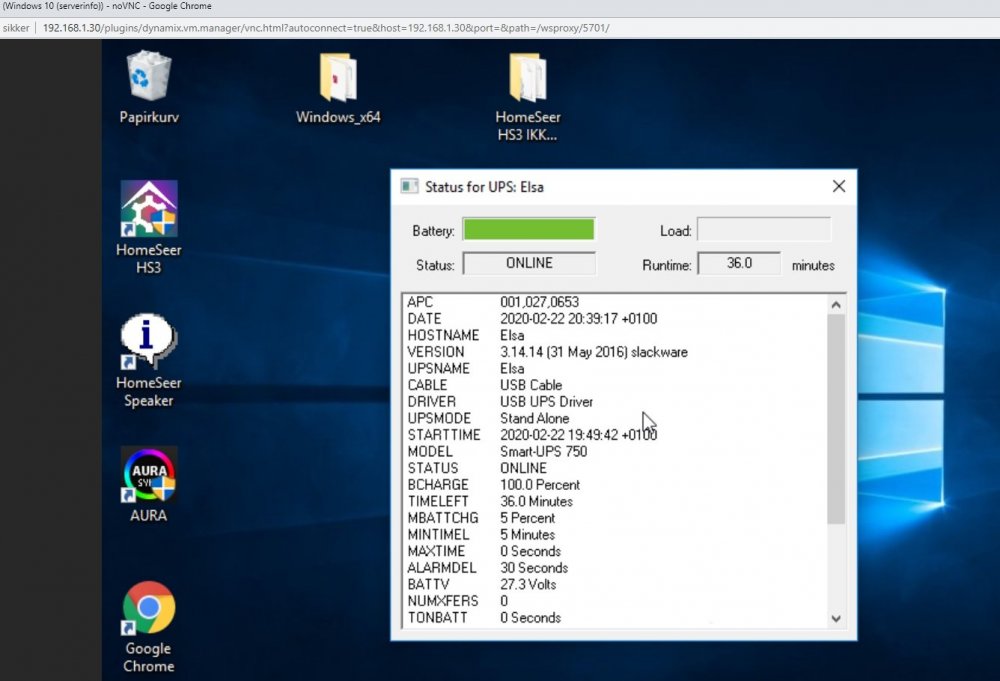Screen dimensions: 1000x681
Task: Select the BCHARGE 100.0 Percent row
Action: coord(615,485)
